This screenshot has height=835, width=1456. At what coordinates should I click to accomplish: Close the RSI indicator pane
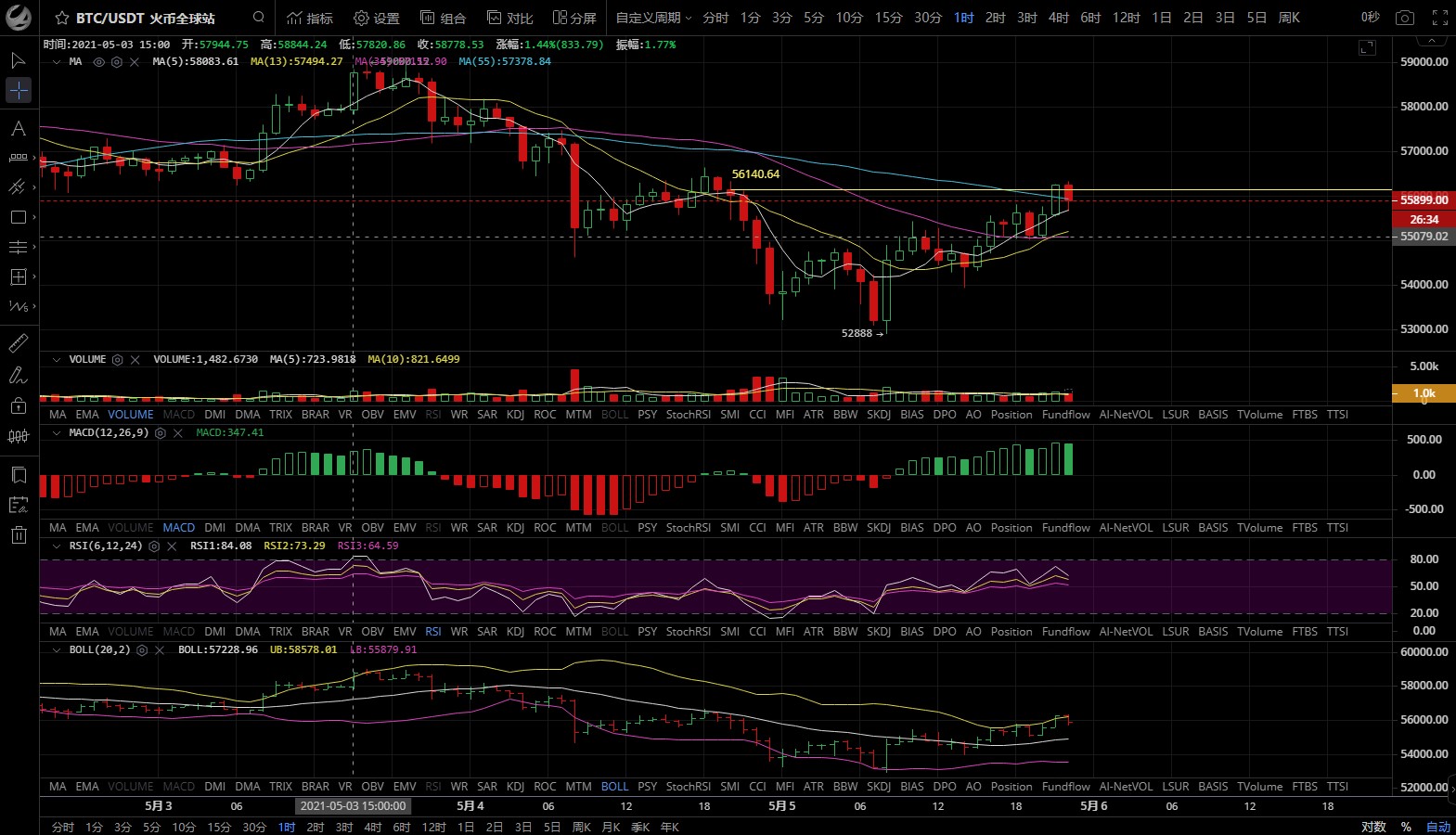pyautogui.click(x=172, y=546)
